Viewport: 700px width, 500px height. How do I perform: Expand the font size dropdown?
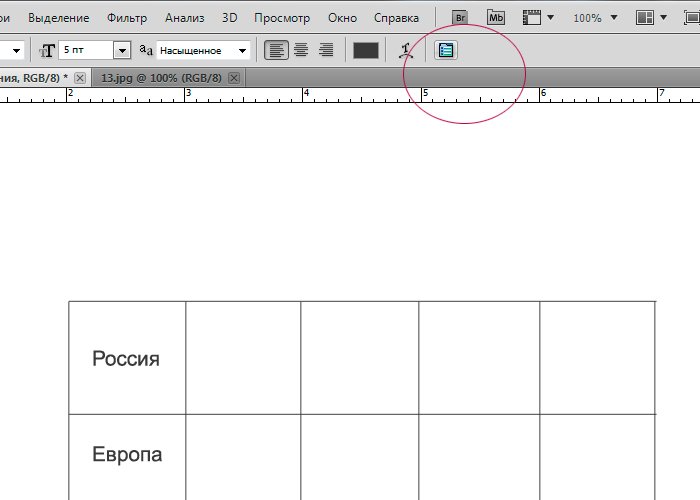tap(122, 50)
